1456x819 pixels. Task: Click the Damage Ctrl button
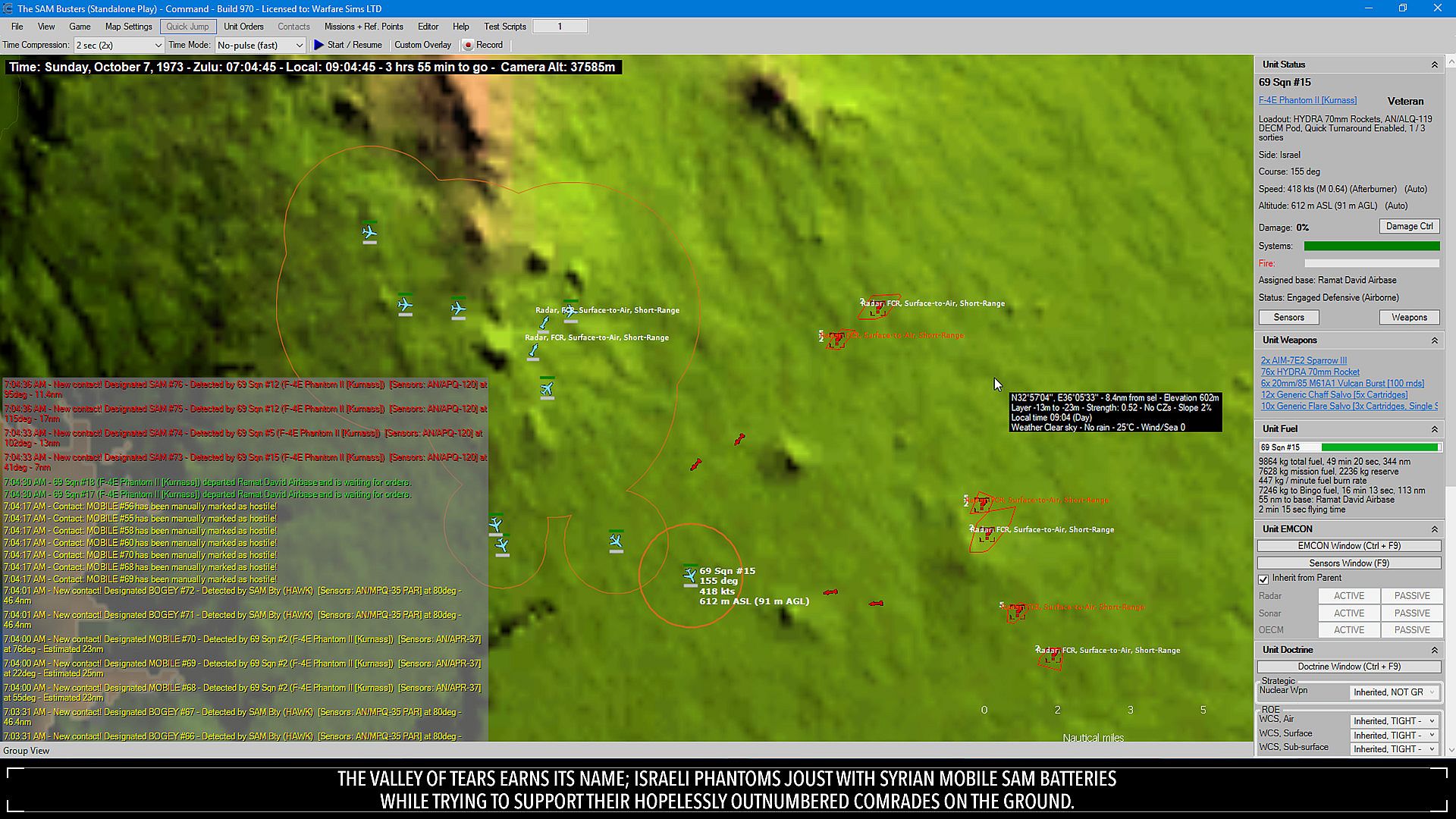(1409, 226)
